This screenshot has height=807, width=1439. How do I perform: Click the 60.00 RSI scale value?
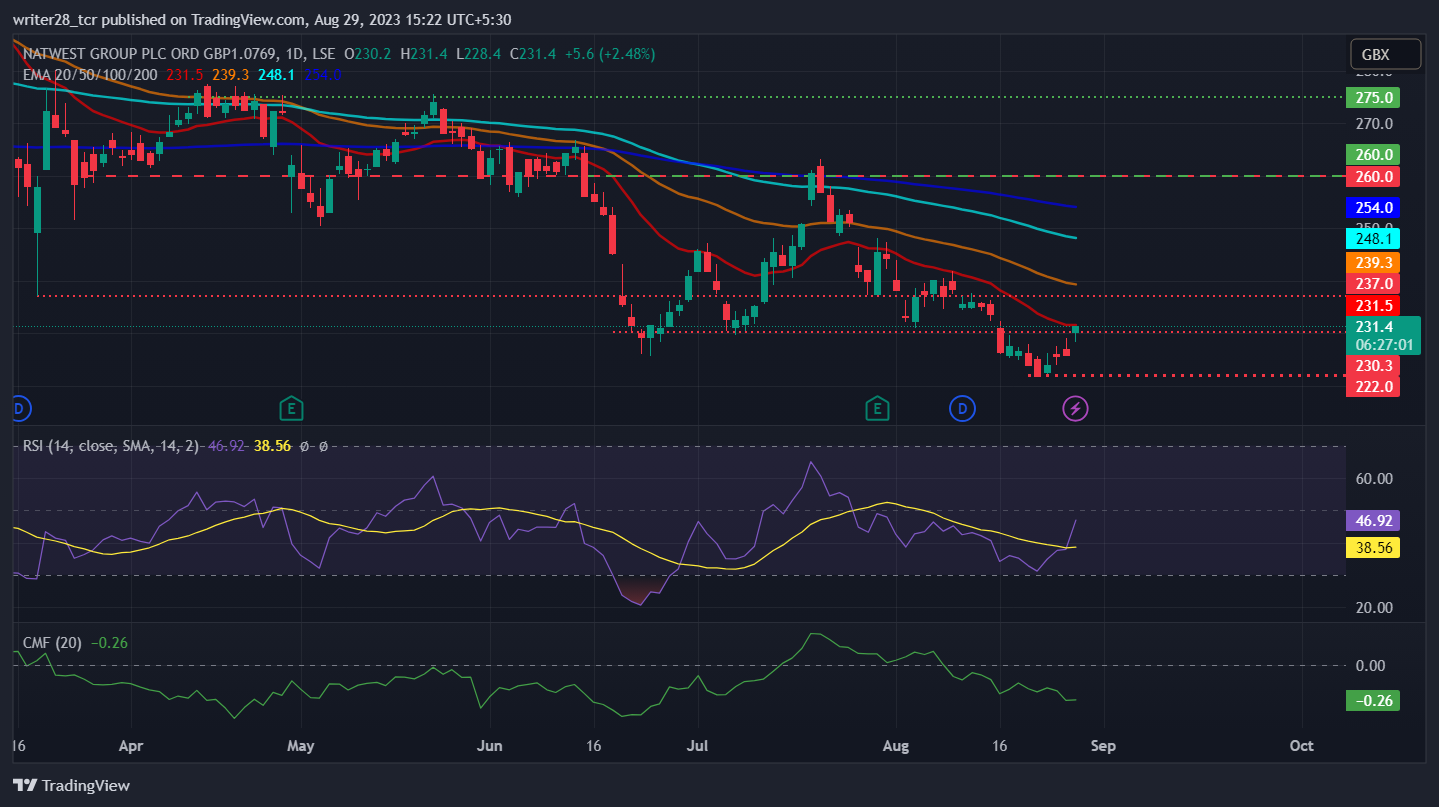pos(1374,478)
